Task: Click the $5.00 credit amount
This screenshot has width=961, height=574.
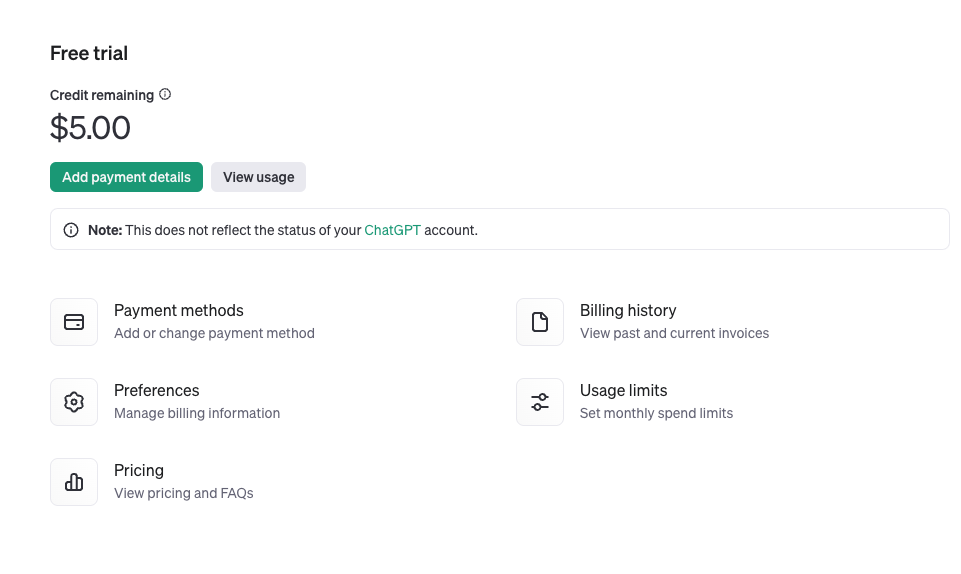Action: coord(90,128)
